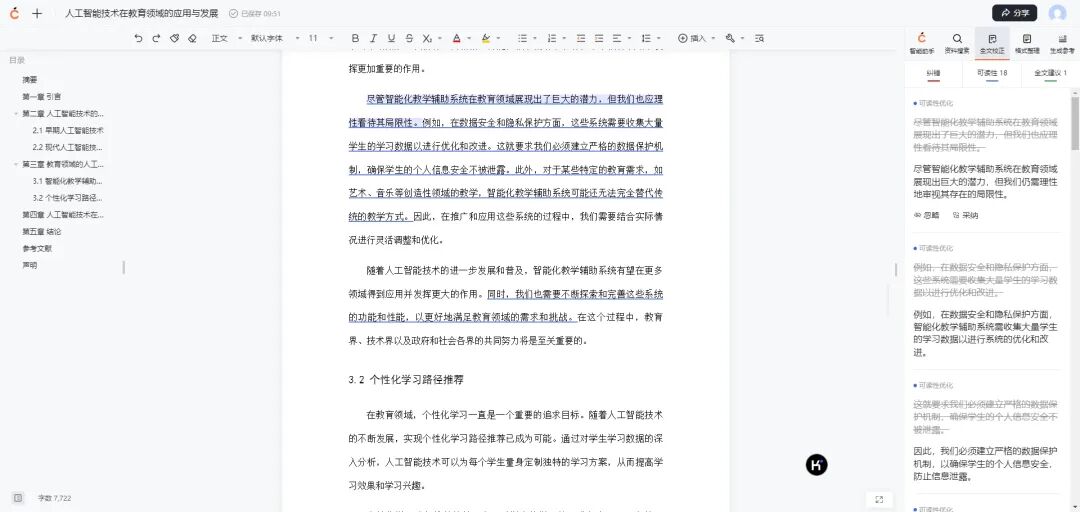Click the right panel collapse handle
1080x512 pixels.
tap(895, 269)
